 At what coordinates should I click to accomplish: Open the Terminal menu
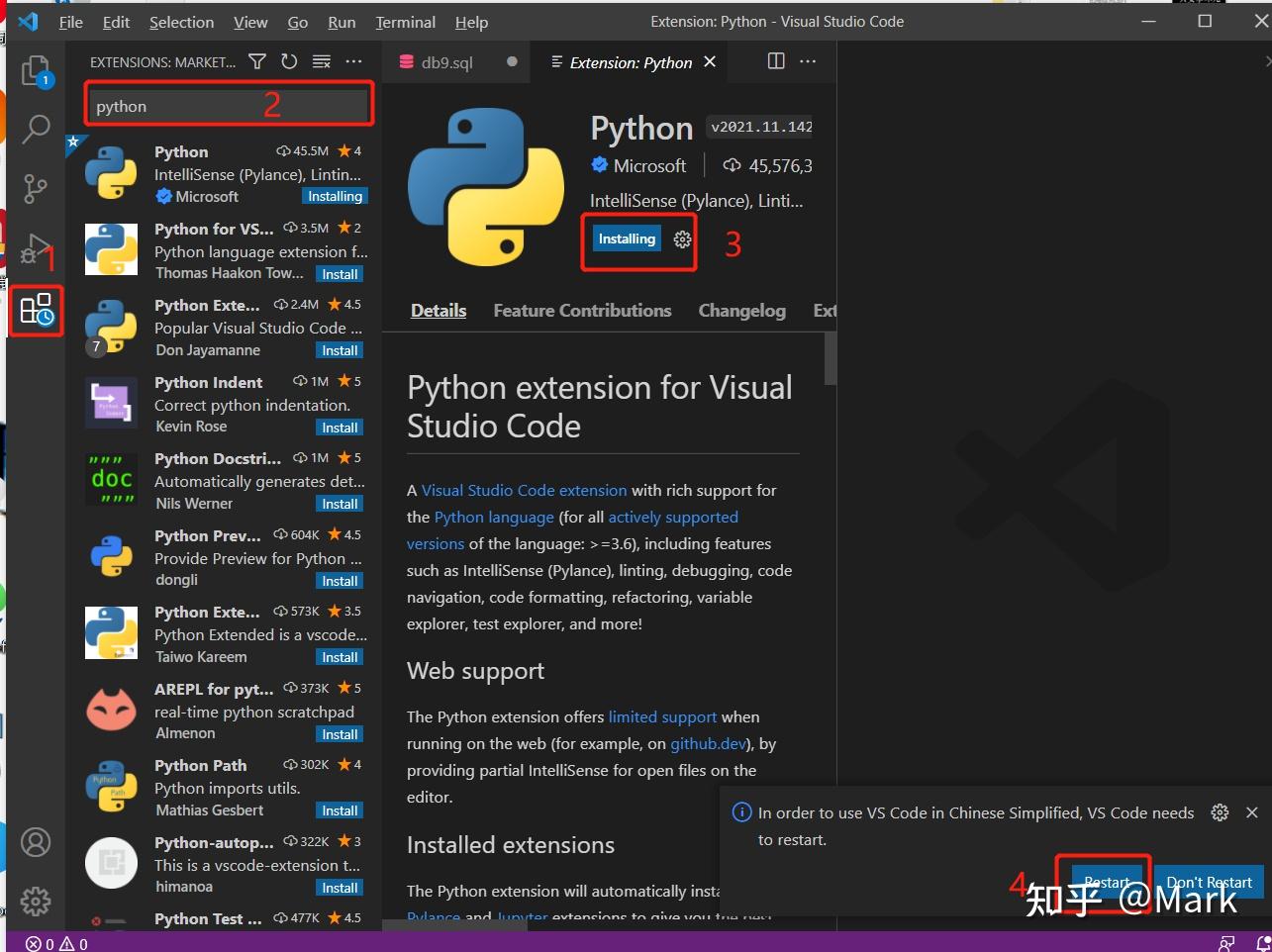click(x=405, y=22)
